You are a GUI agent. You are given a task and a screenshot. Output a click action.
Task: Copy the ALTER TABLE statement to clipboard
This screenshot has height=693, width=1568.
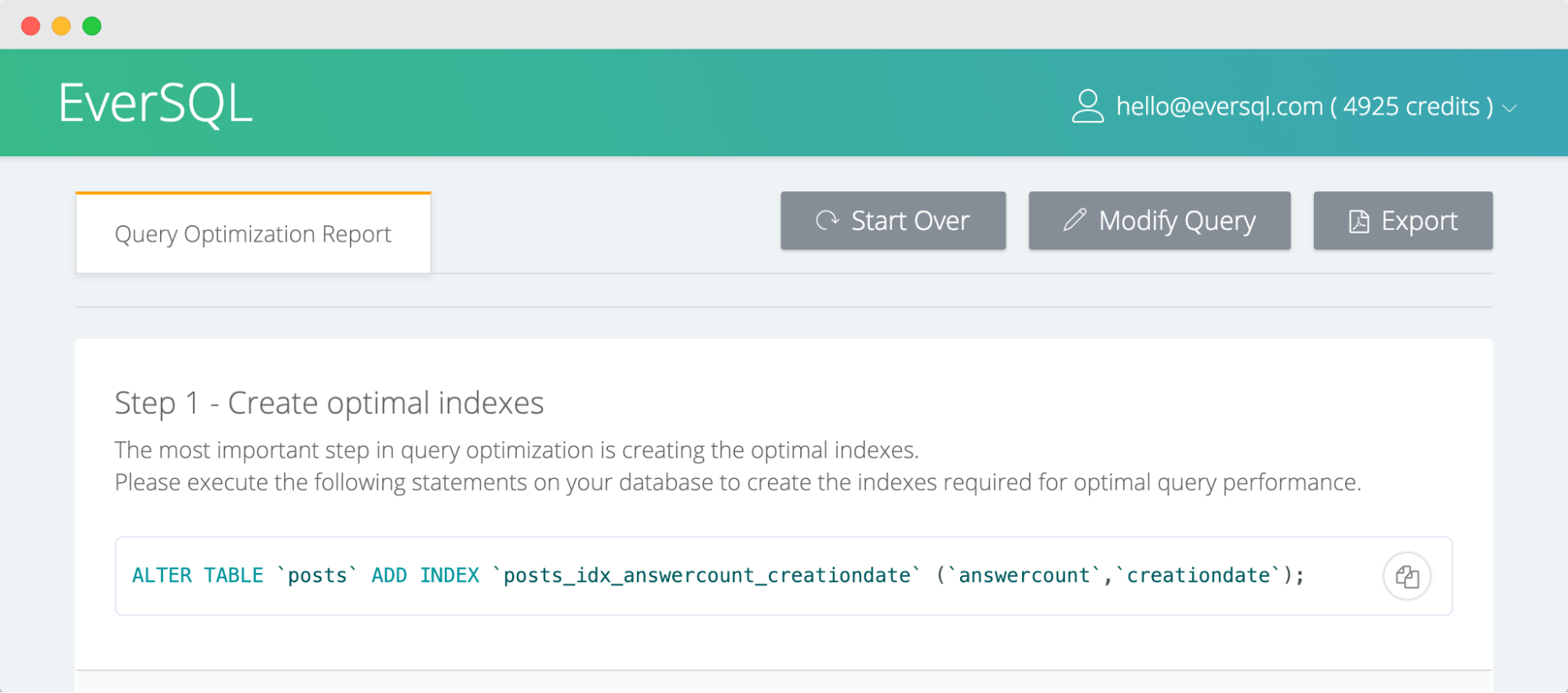coord(1407,577)
